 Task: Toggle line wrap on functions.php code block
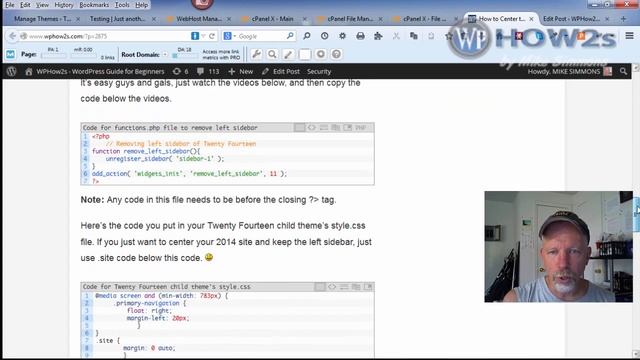pyautogui.click(x=324, y=128)
